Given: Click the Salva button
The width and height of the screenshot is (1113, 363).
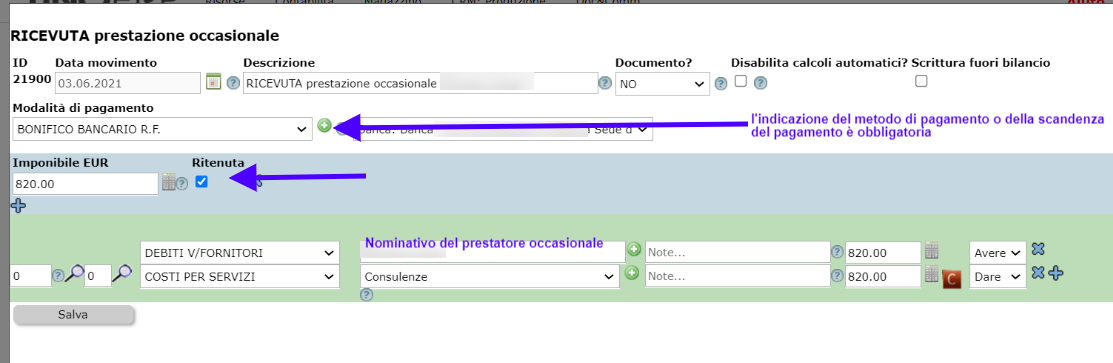Looking at the screenshot, I should tap(73, 315).
